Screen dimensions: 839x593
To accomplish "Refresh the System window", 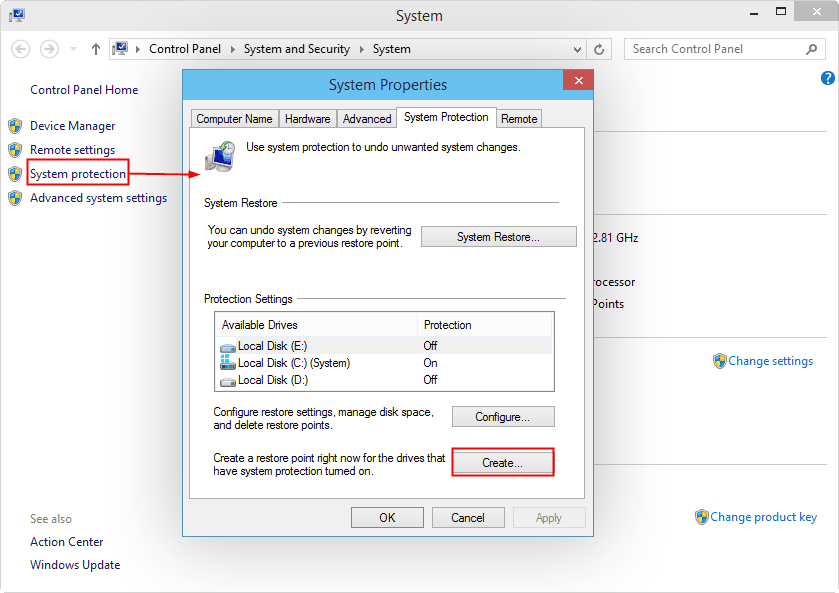I will (599, 49).
